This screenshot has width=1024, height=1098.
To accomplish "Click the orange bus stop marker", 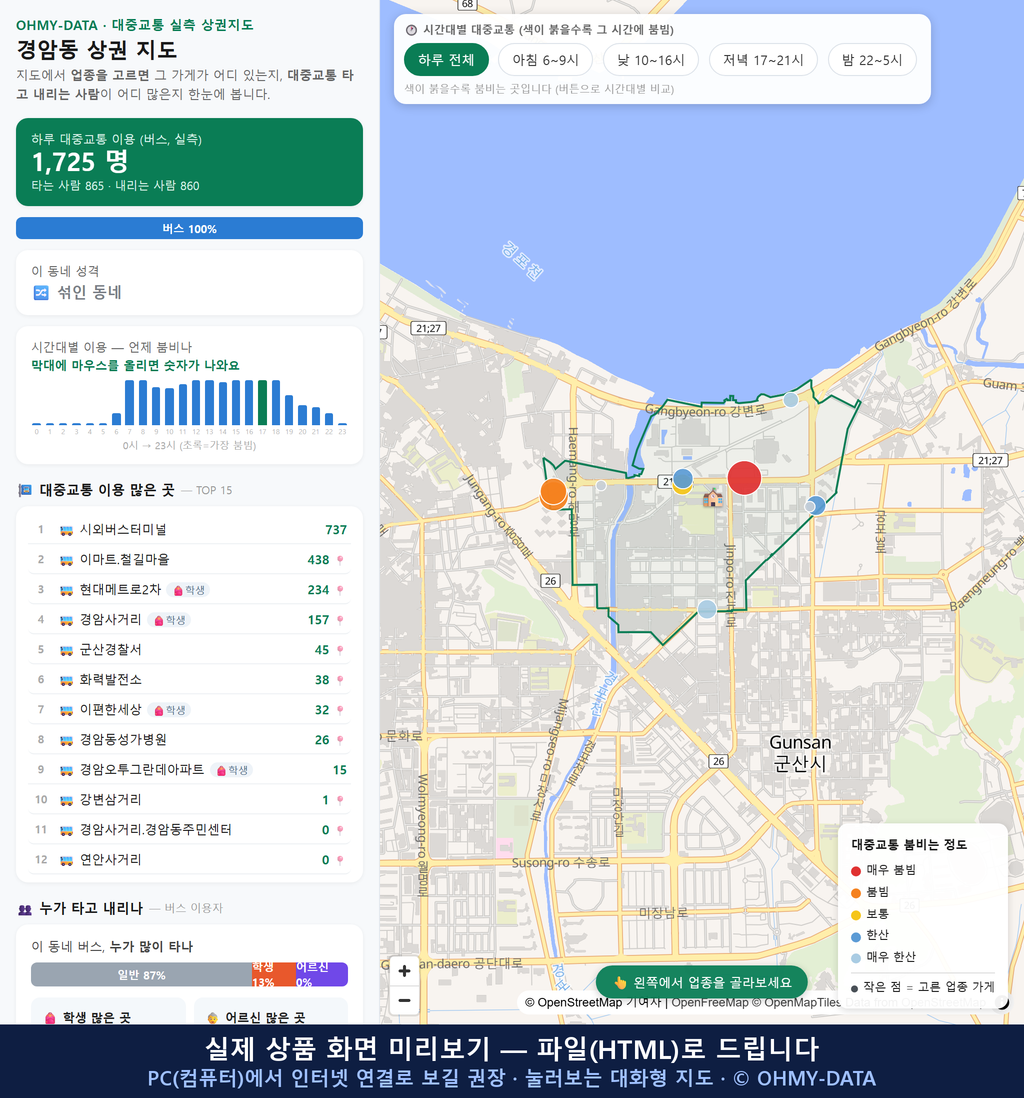I will 553,493.
